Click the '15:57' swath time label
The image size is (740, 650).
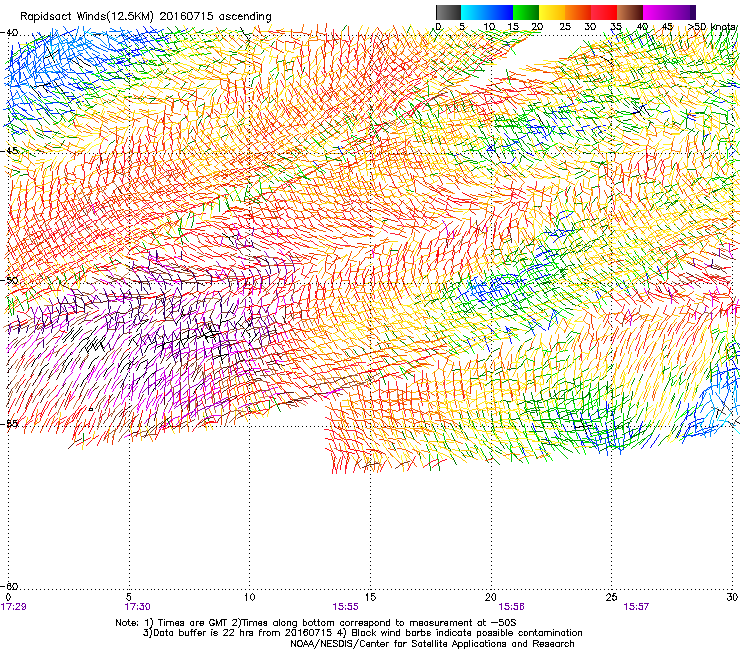(636, 607)
